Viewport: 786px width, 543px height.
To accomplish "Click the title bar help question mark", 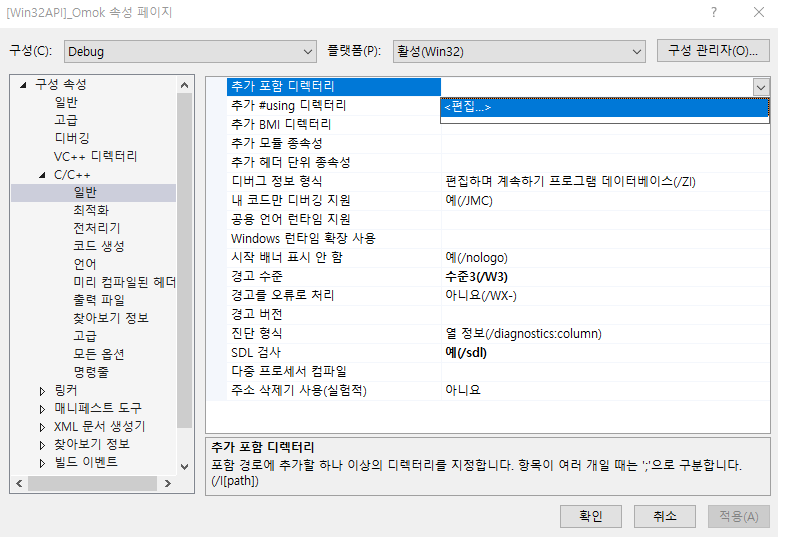I will tap(714, 12).
